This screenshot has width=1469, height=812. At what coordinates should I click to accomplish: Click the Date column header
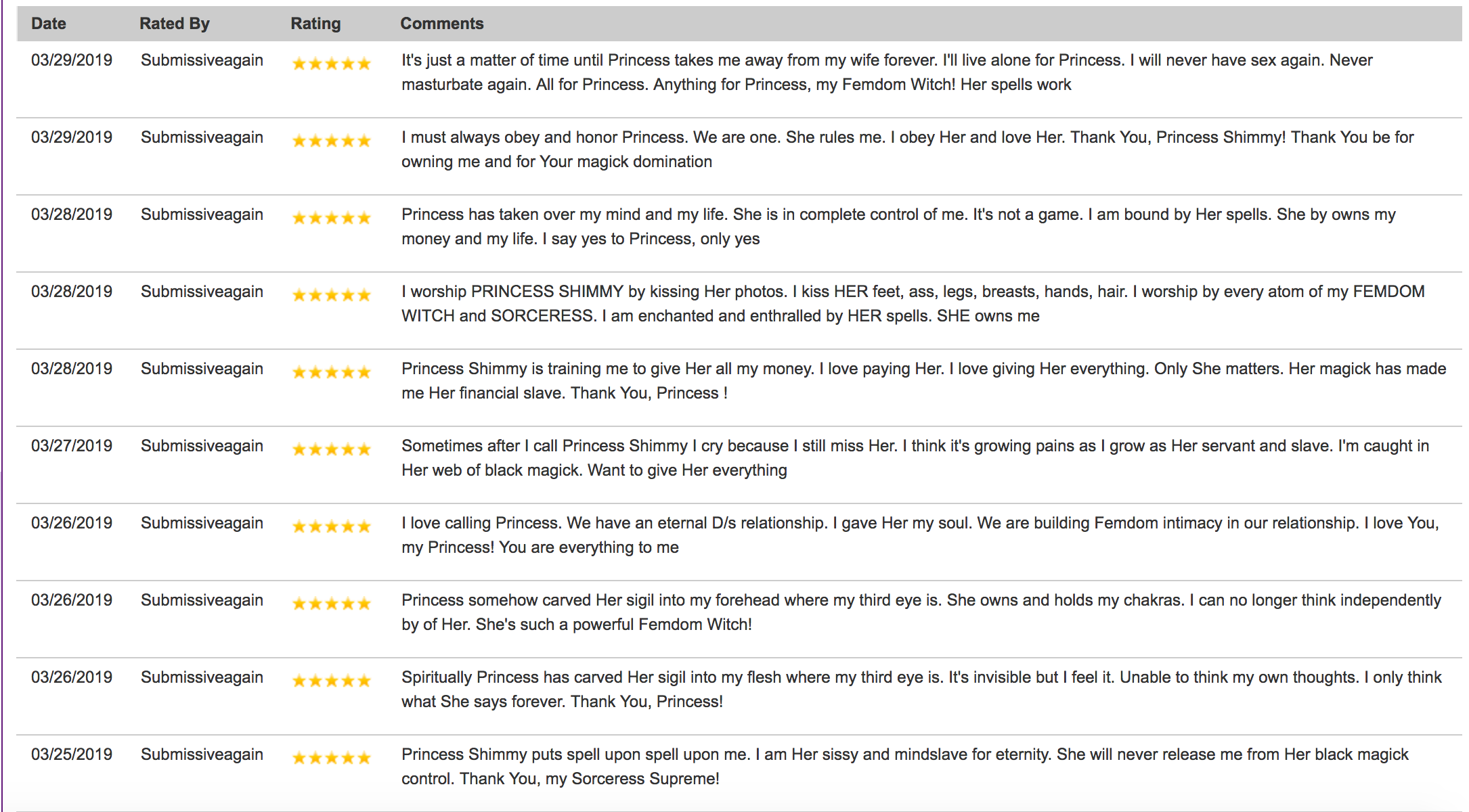[x=49, y=24]
